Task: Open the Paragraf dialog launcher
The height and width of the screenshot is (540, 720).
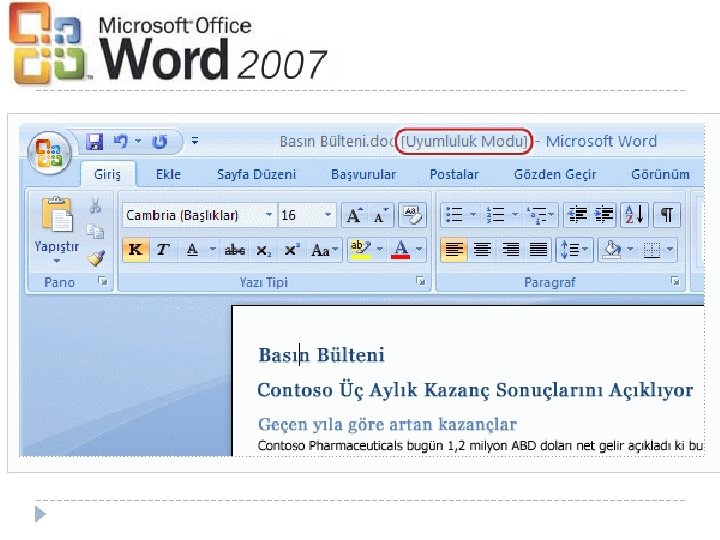Action: point(675,281)
